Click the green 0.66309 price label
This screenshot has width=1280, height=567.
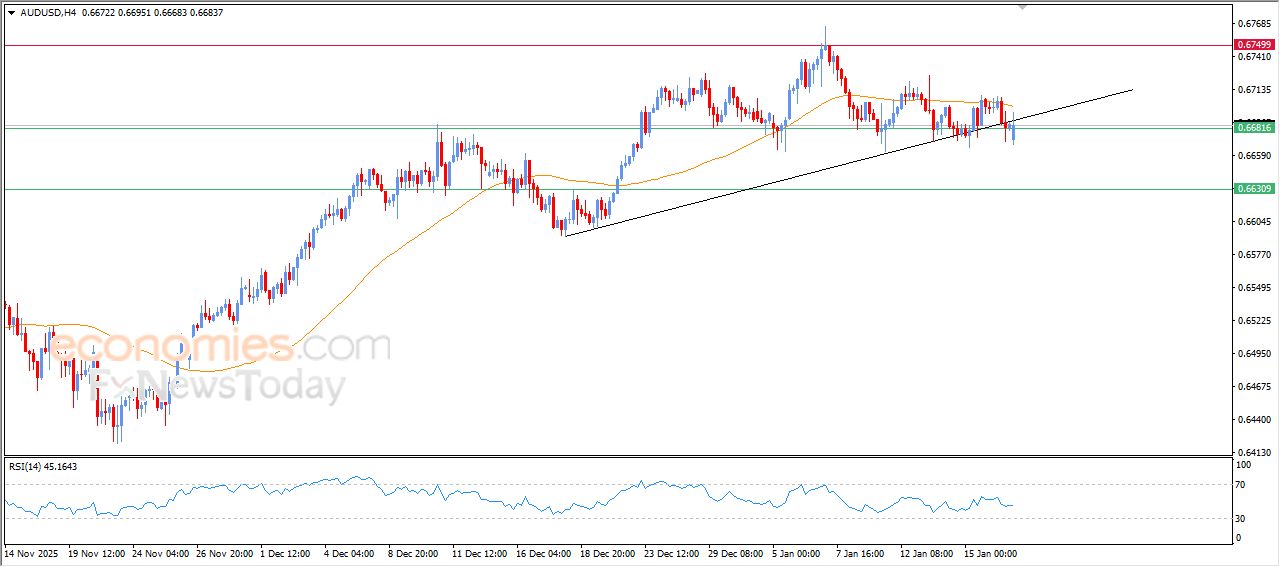[x=1254, y=189]
